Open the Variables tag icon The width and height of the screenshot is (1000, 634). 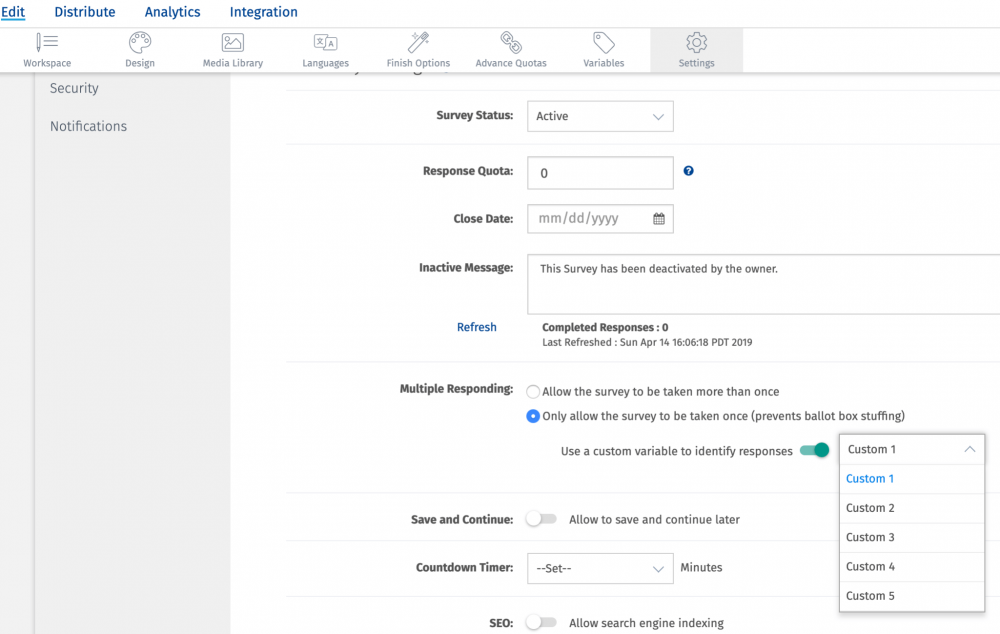tap(603, 43)
